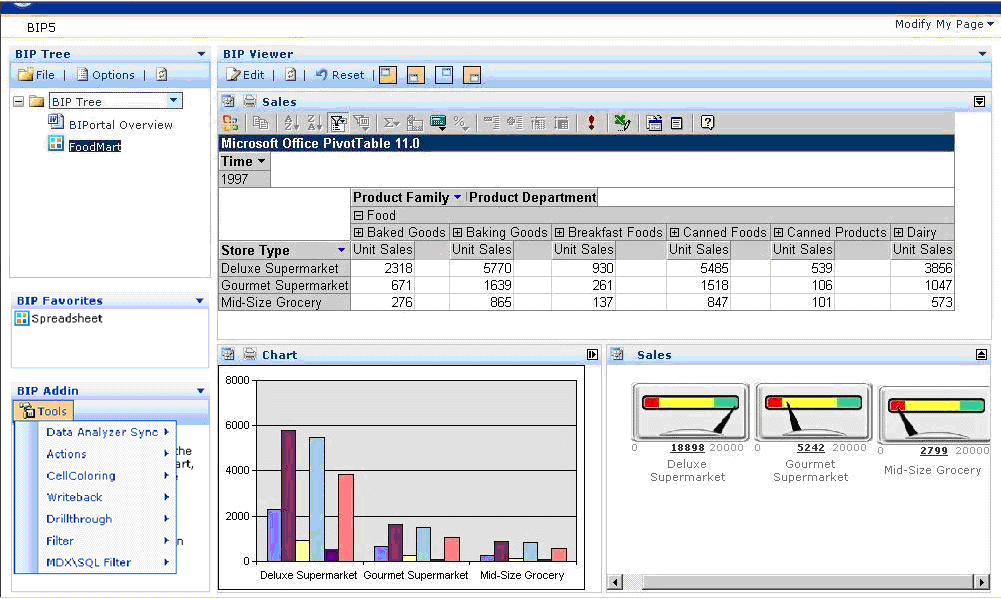This screenshot has height=599, width=1001.
Task: Click the collapse rows icon in PivotTable toolbar
Action: [491, 123]
